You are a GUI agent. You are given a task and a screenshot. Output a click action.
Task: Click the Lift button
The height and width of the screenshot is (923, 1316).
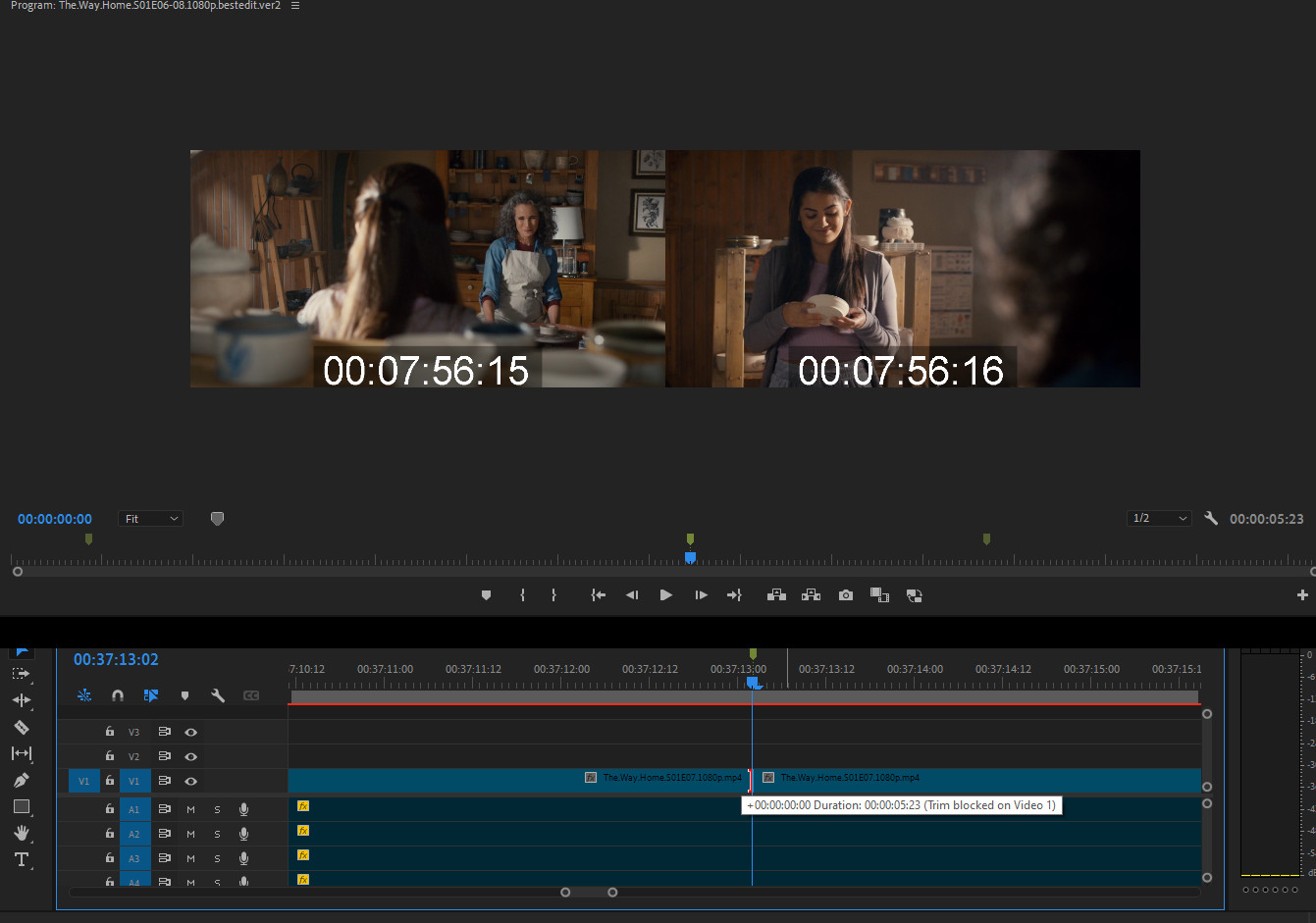click(x=776, y=595)
